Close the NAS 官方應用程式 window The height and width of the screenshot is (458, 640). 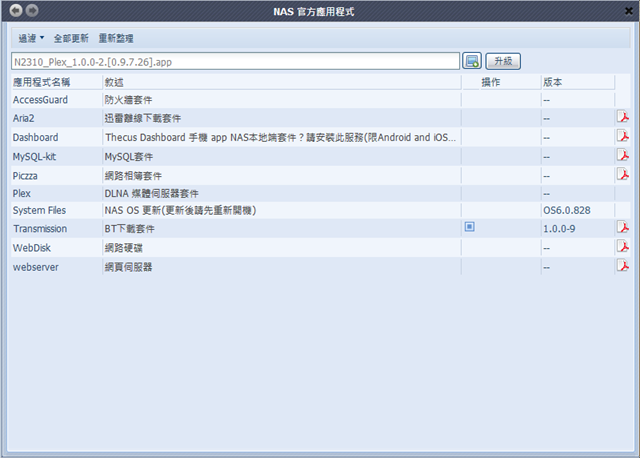pyautogui.click(x=629, y=11)
